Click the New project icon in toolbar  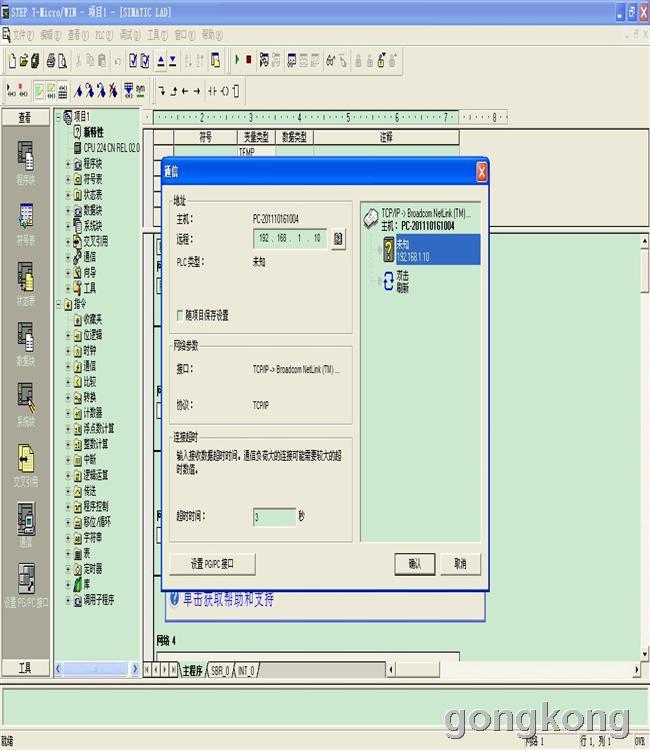click(x=12, y=61)
